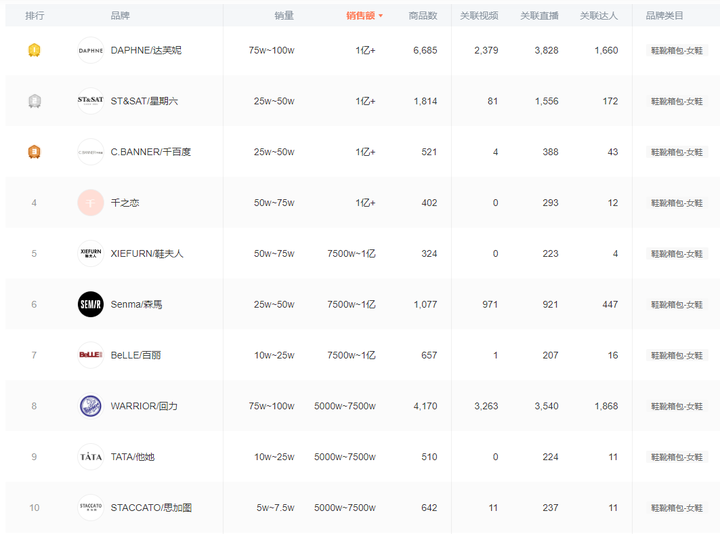
Task: Click the gold first-place rank medal
Action: click(x=34, y=50)
